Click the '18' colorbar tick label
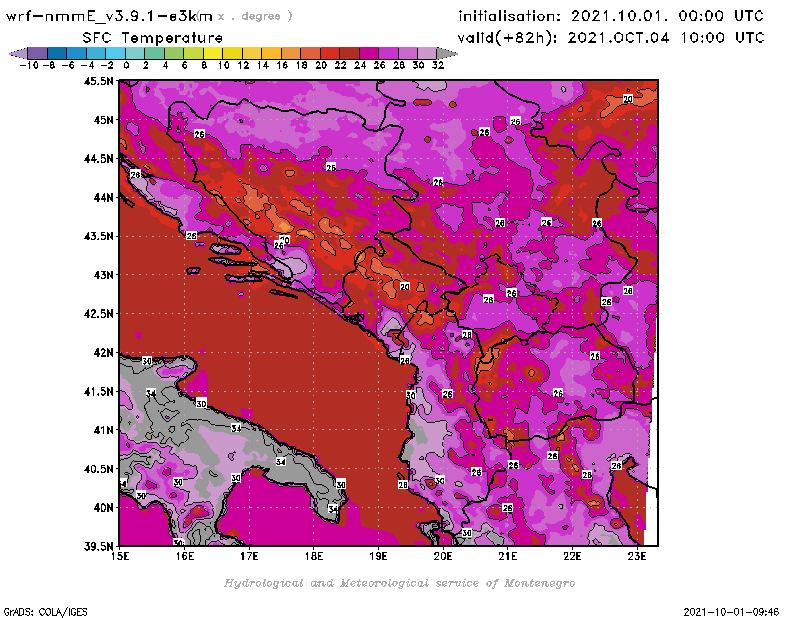800x618 pixels. [x=302, y=65]
